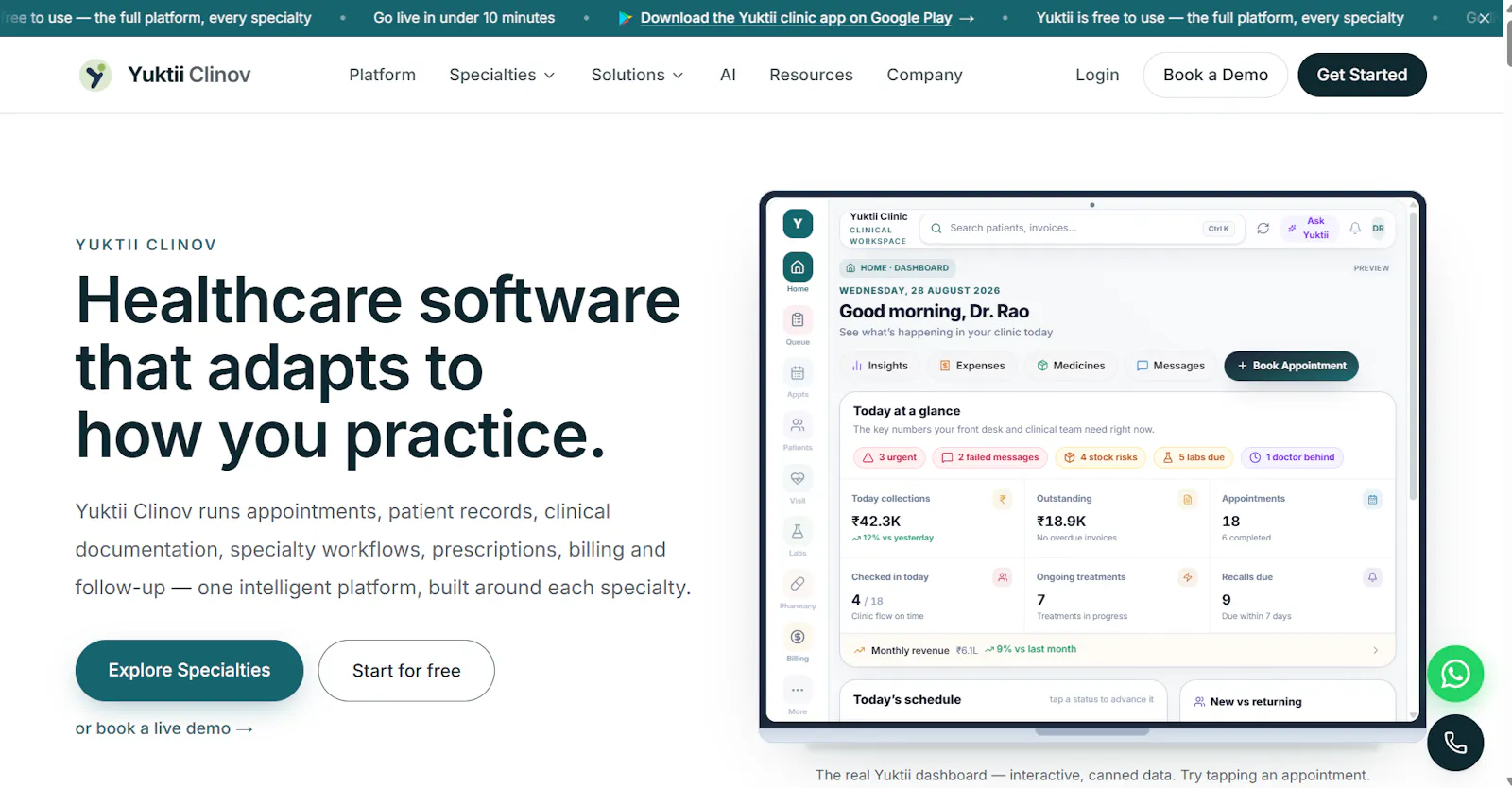The image size is (1512, 788).
Task: Click the '3 urgent' alert chip
Action: (889, 457)
